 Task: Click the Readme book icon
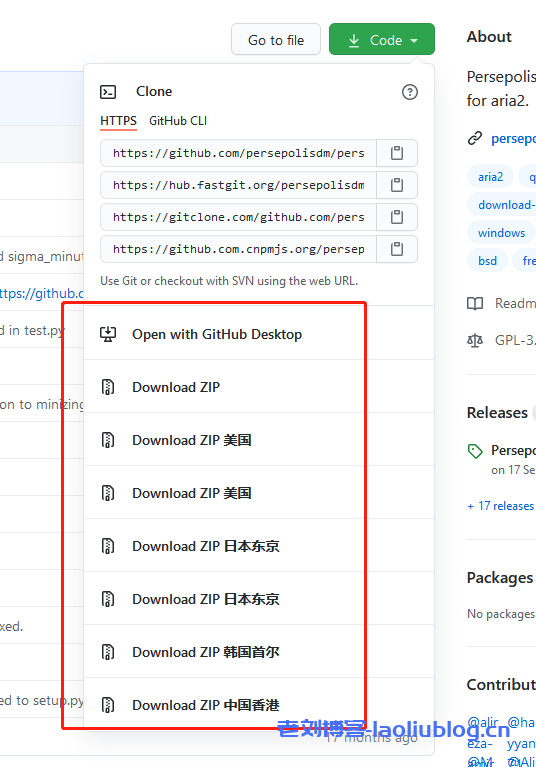click(475, 304)
